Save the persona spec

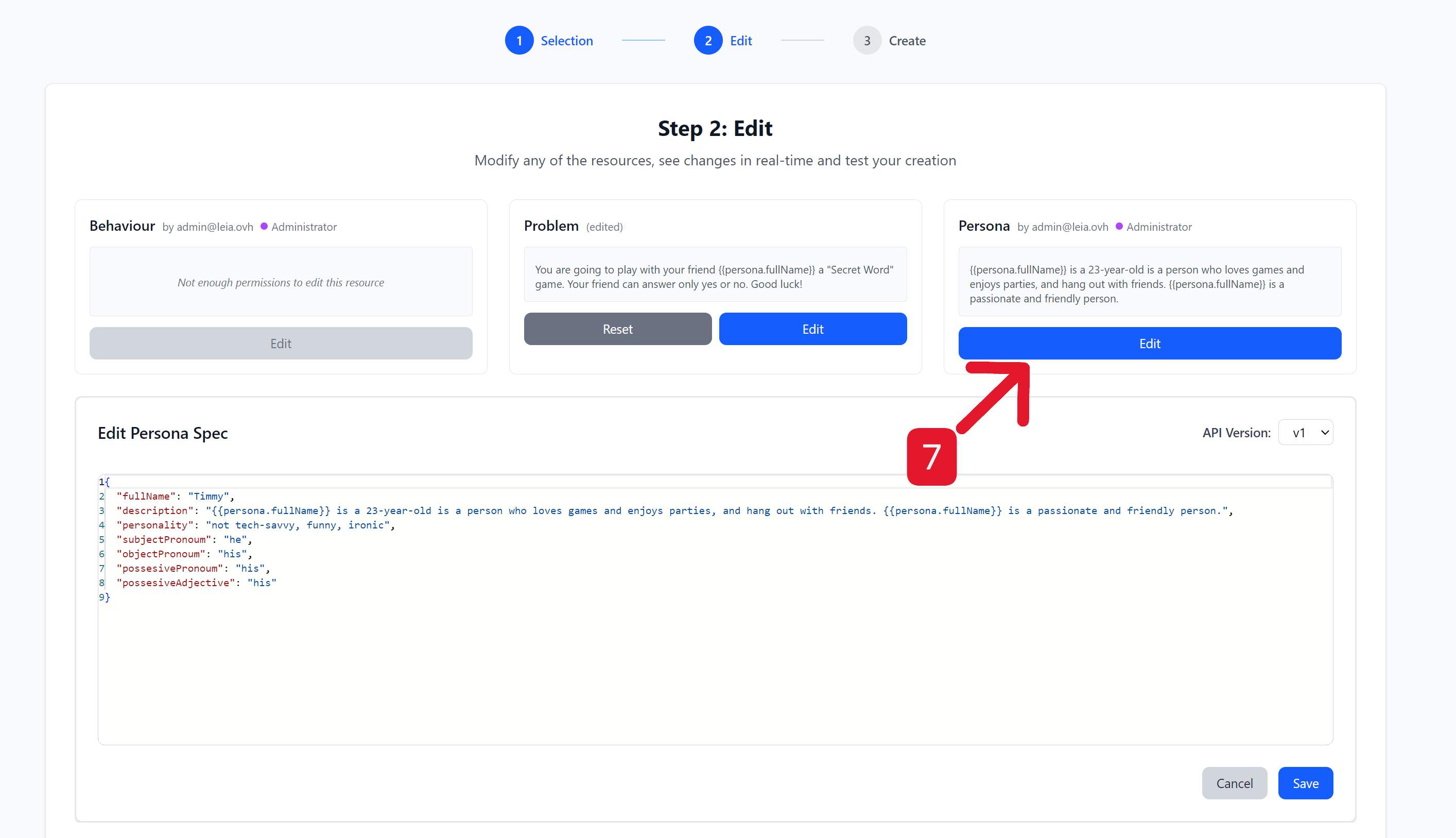coord(1305,783)
